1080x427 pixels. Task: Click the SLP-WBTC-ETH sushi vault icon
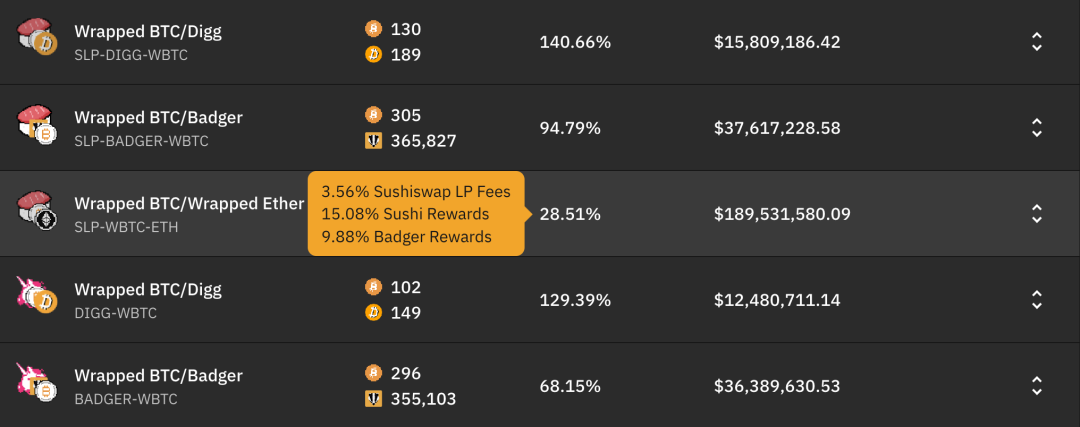37,210
